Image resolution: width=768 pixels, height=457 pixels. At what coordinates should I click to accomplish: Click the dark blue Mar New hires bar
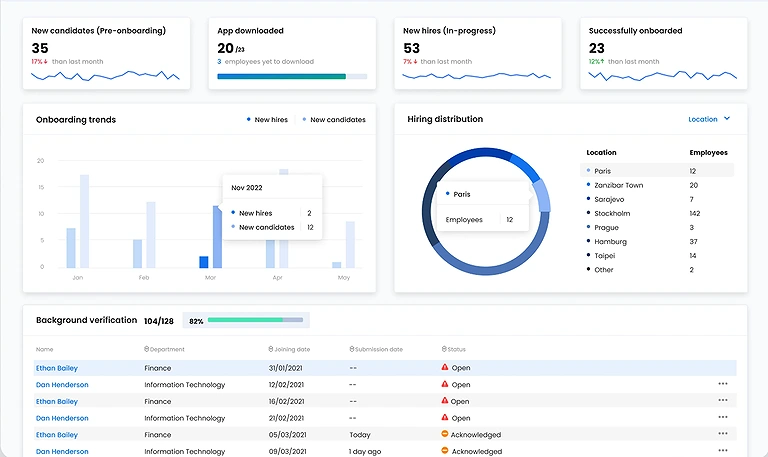(204, 262)
